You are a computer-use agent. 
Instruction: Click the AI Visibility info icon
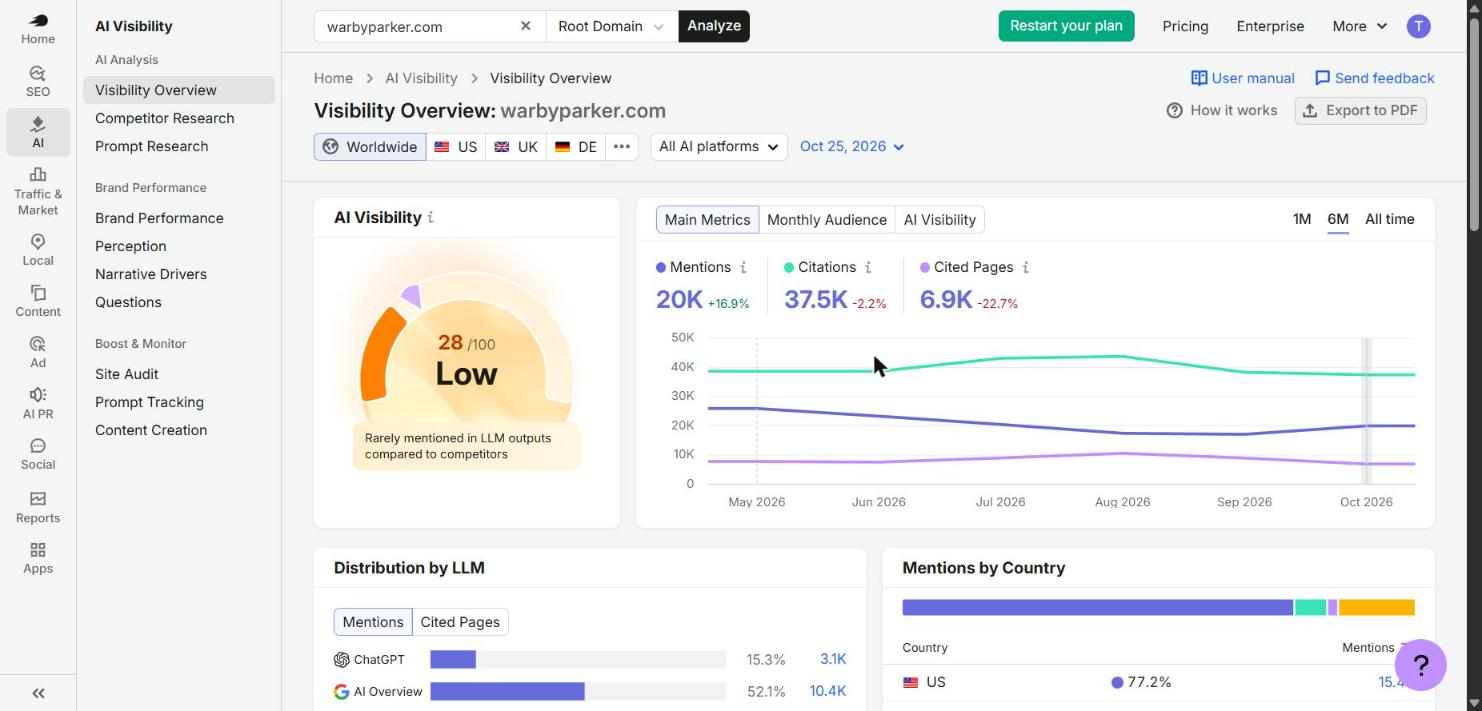430,217
